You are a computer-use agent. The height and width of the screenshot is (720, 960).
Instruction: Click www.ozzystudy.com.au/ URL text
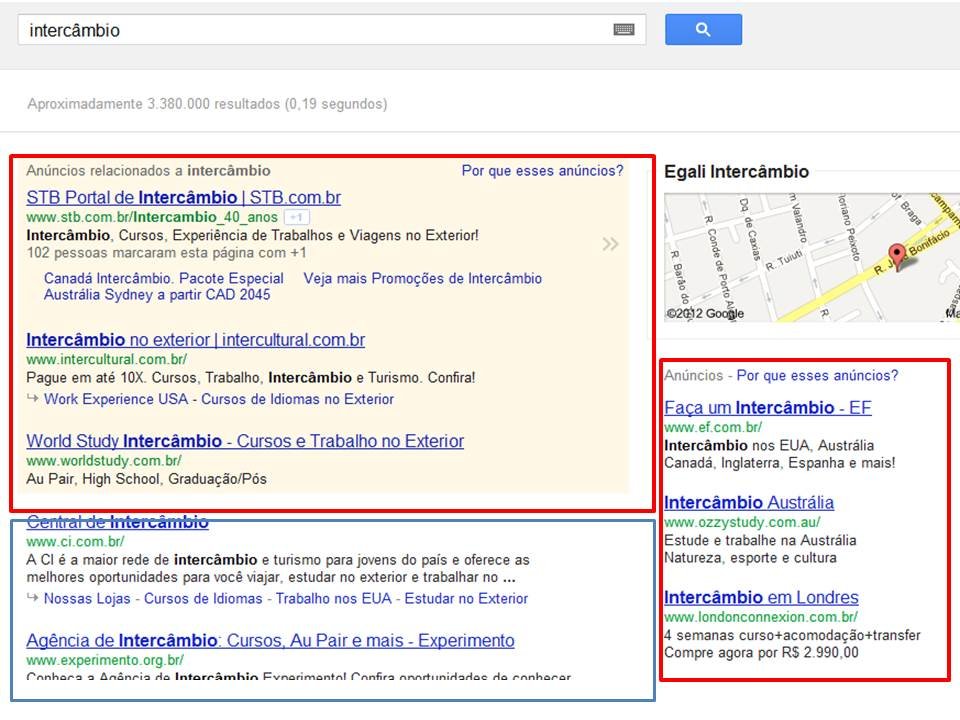pos(742,522)
